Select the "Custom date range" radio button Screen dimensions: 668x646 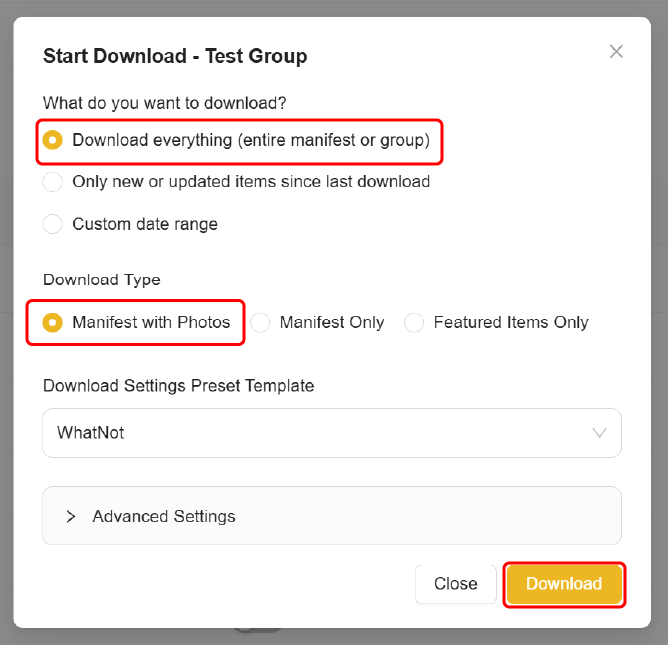click(53, 224)
